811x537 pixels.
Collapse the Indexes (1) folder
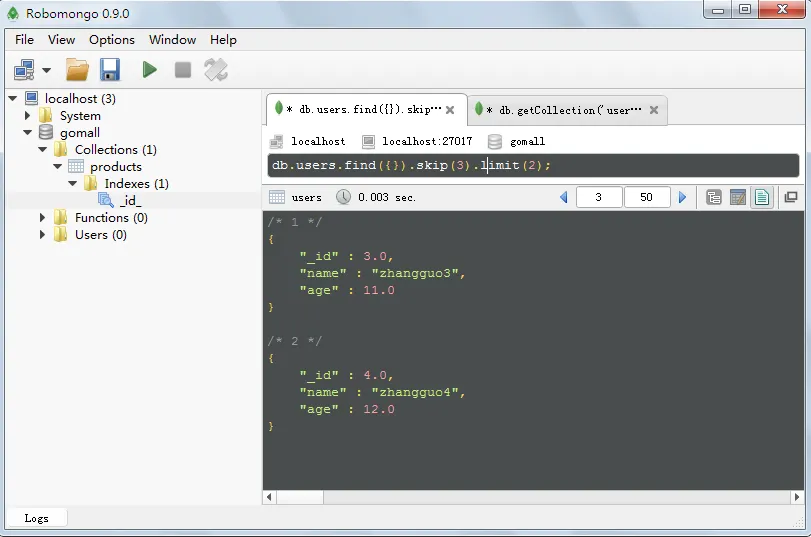pyautogui.click(x=72, y=184)
